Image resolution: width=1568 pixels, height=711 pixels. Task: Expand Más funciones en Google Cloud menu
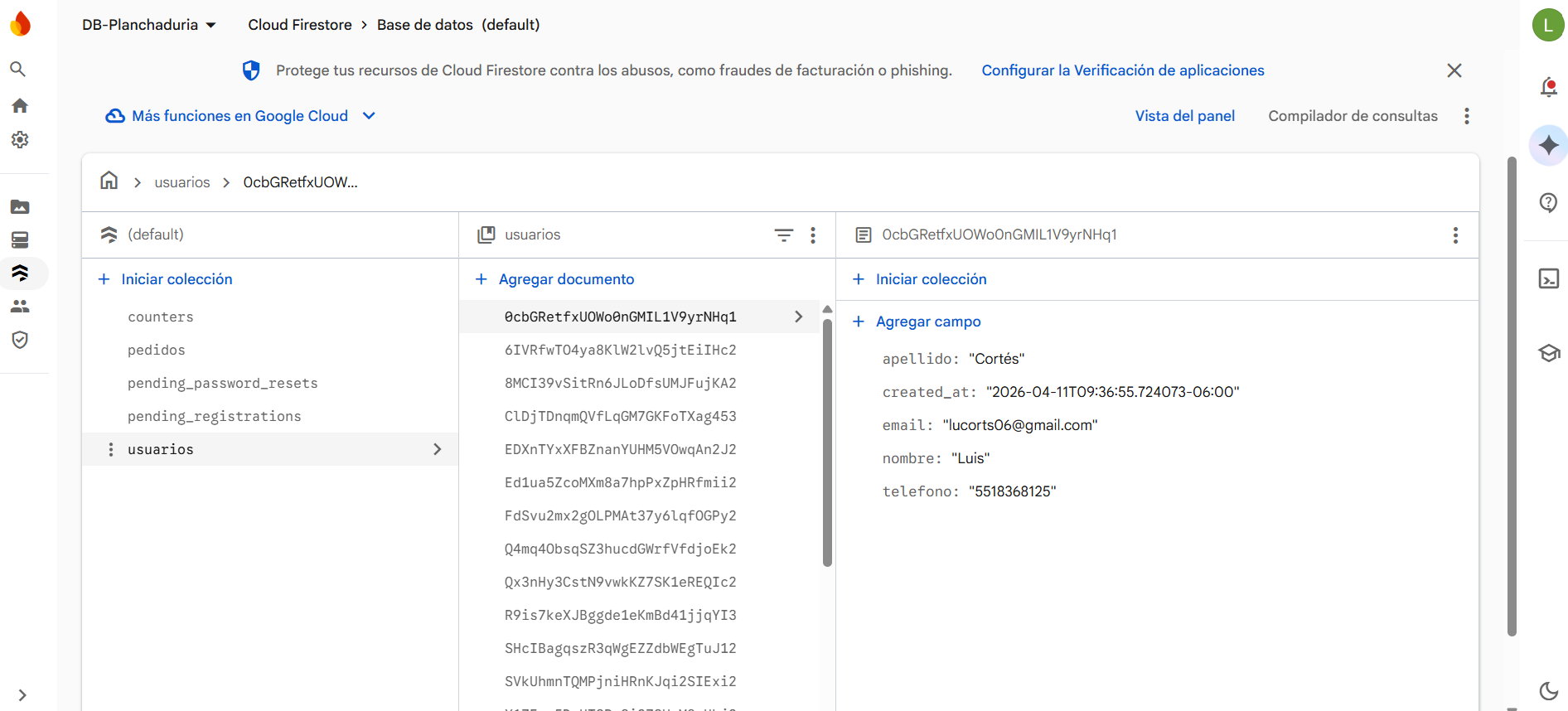[240, 116]
